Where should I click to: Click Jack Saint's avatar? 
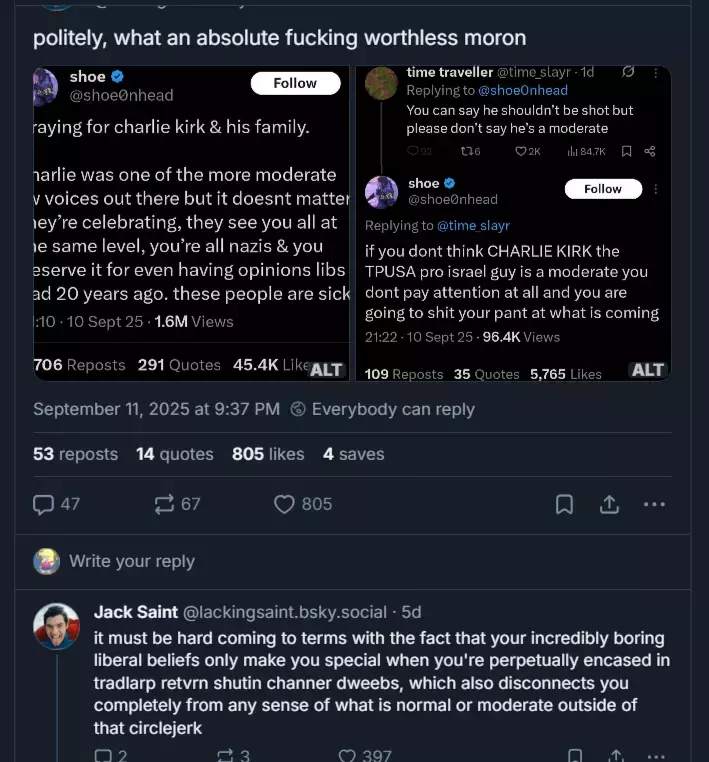tap(56, 626)
